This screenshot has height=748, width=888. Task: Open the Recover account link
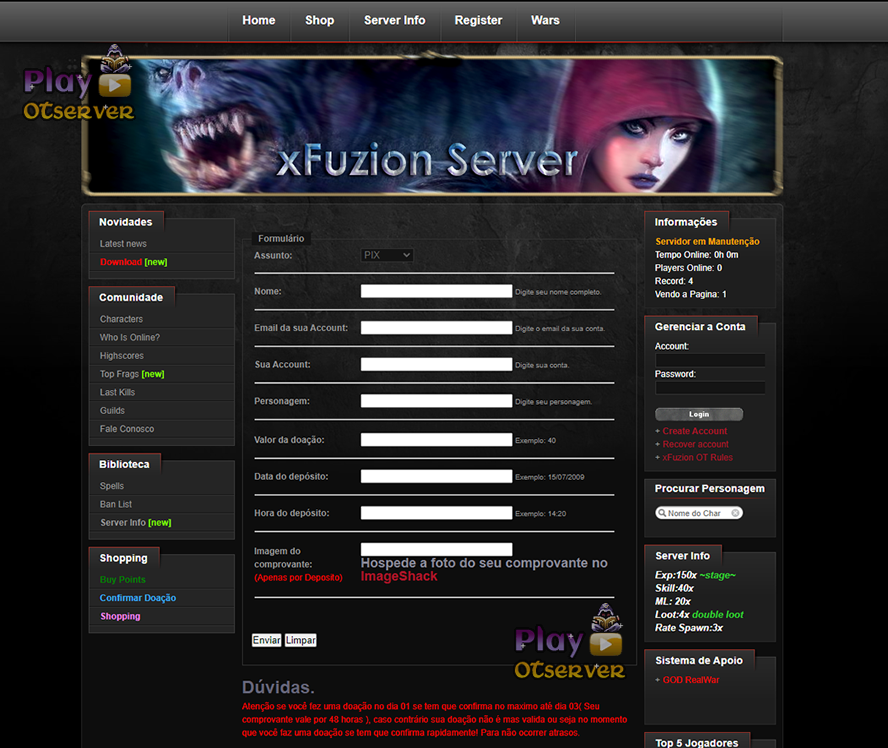point(695,444)
